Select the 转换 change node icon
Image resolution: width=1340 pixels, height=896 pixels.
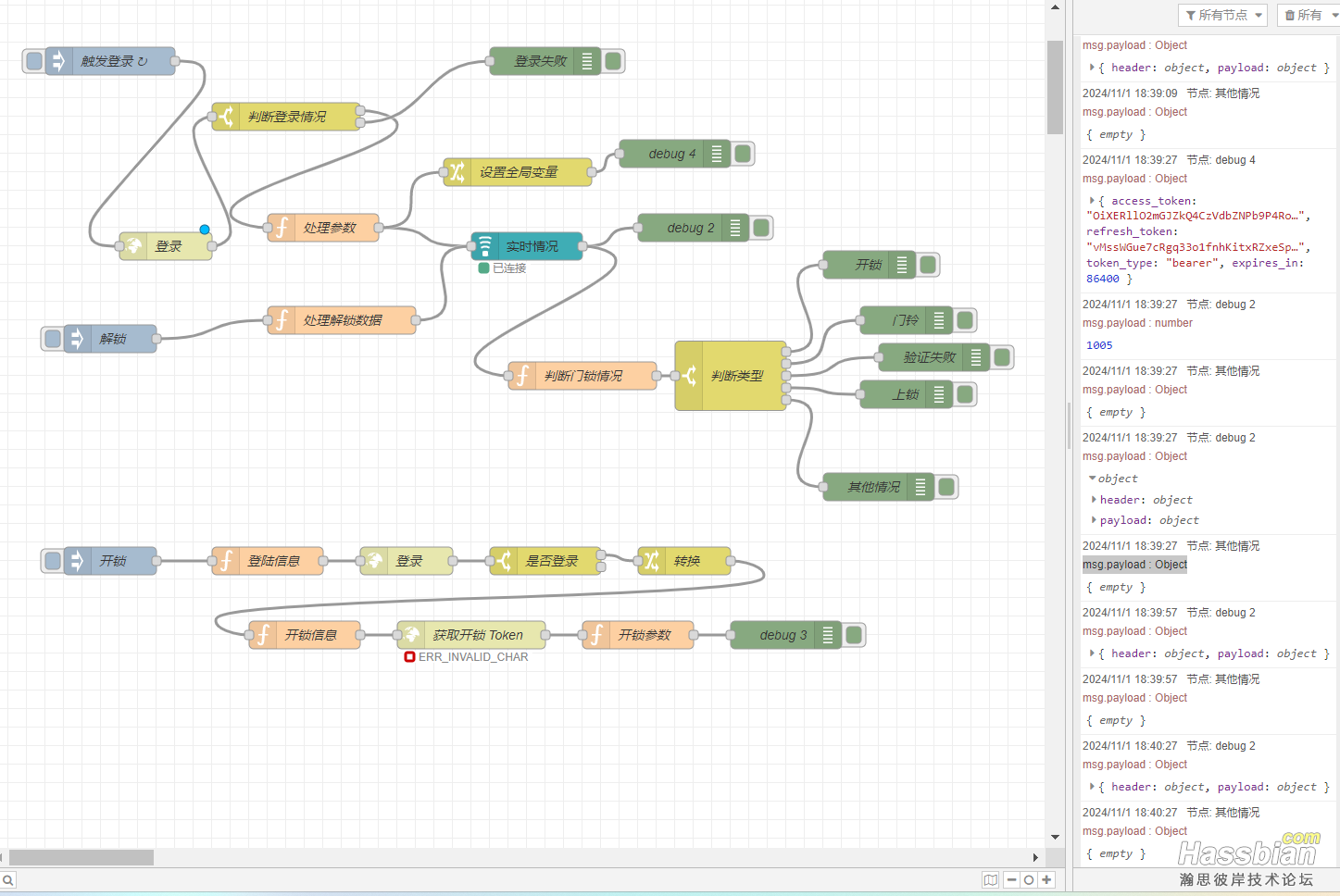point(652,561)
